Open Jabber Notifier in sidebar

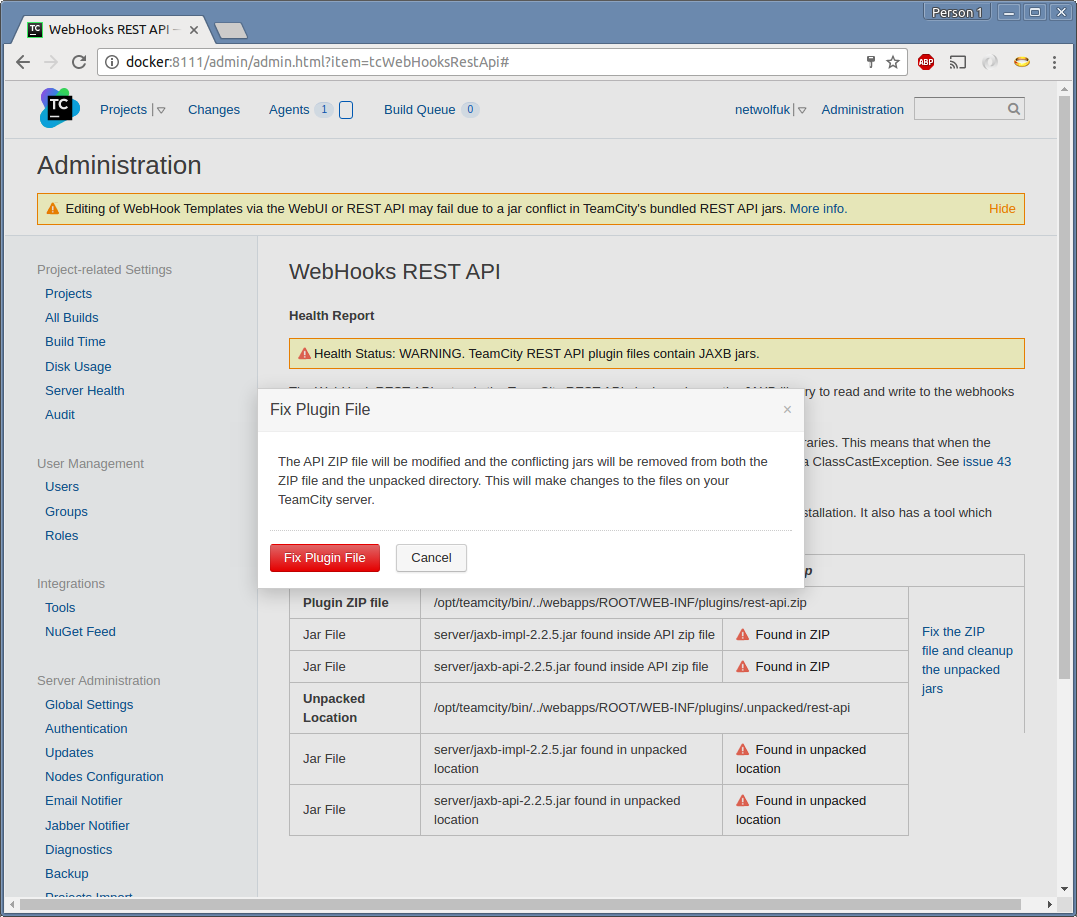point(87,826)
